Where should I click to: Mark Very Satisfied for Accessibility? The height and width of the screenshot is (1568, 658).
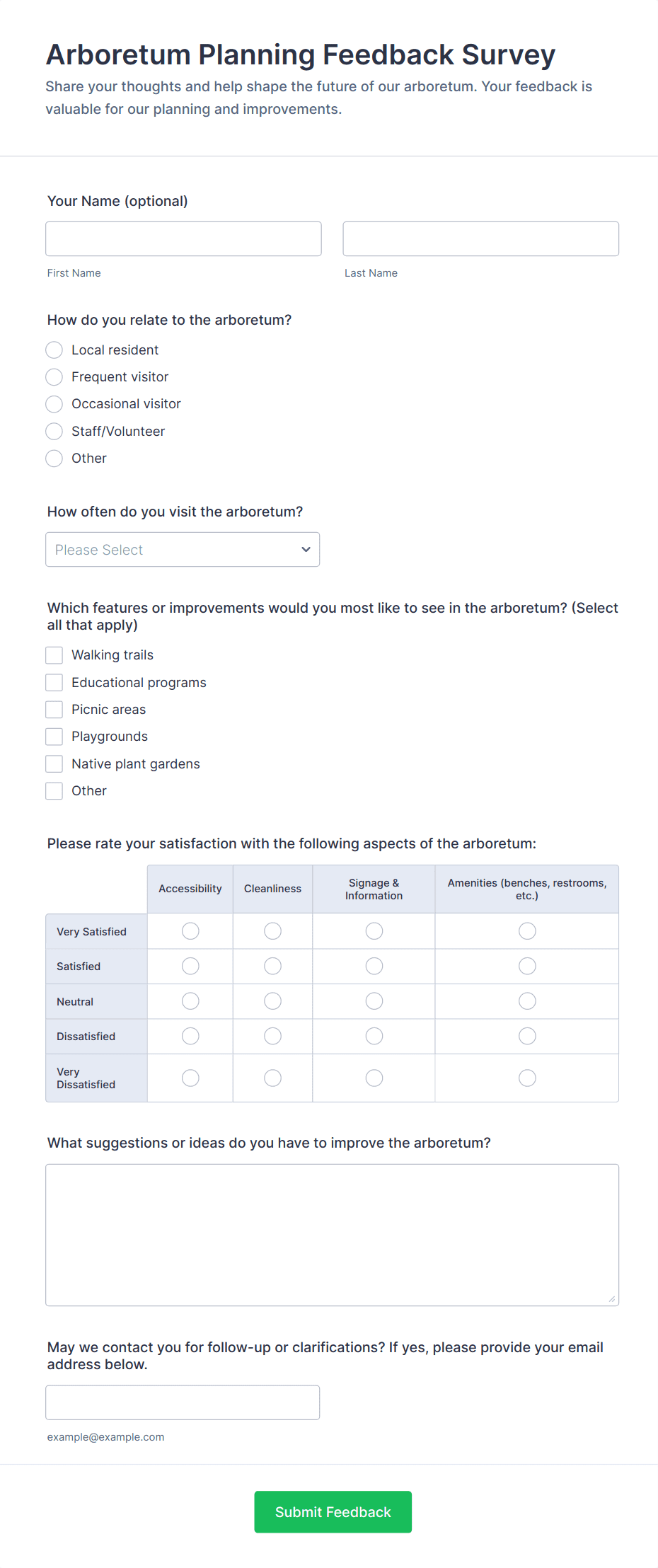click(190, 930)
